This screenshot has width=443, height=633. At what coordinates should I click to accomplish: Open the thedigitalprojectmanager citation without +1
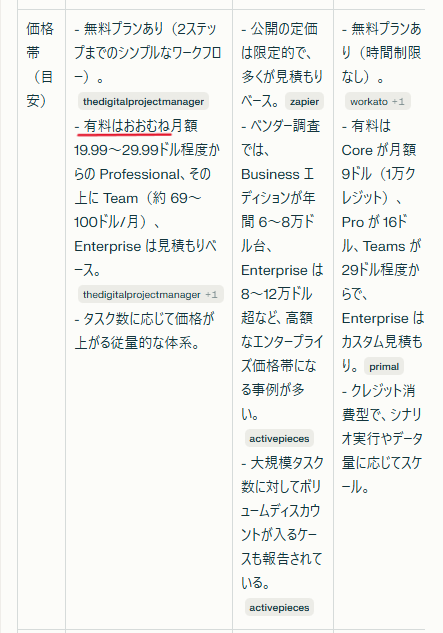coord(143,102)
